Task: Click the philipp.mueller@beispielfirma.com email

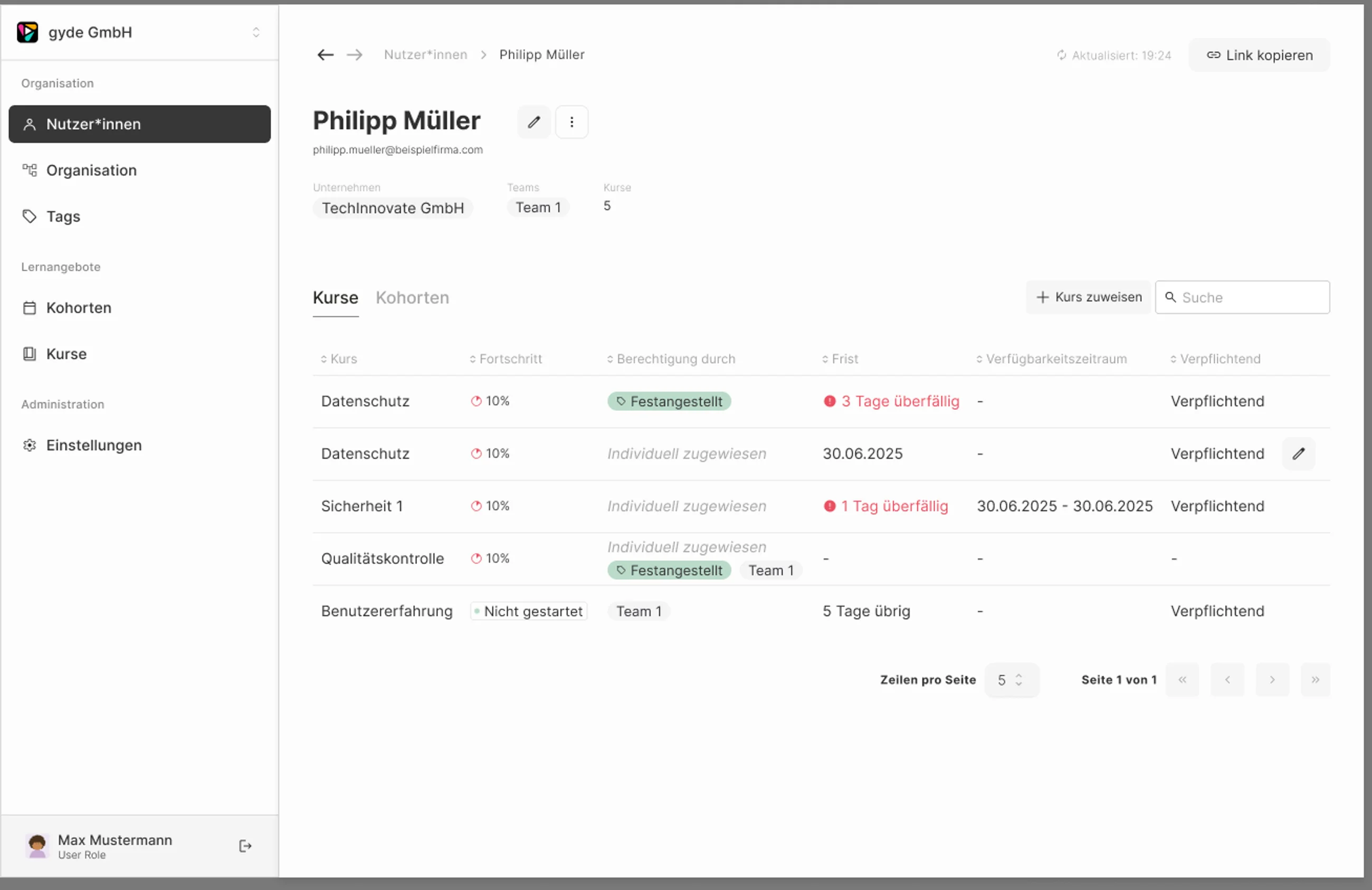Action: (398, 150)
